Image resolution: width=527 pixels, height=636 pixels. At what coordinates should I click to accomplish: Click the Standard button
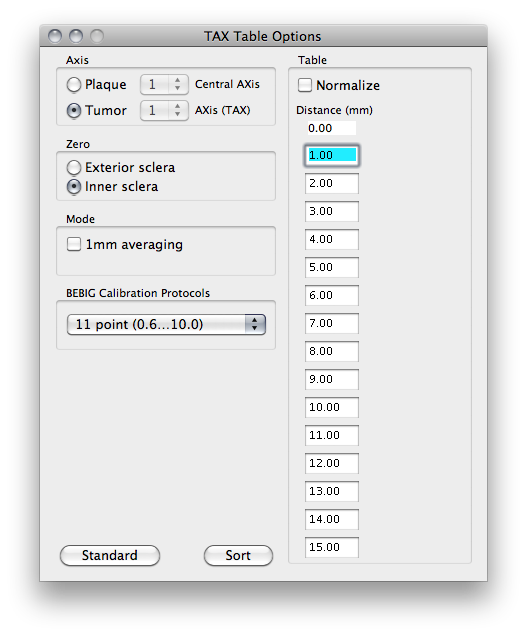tap(110, 555)
